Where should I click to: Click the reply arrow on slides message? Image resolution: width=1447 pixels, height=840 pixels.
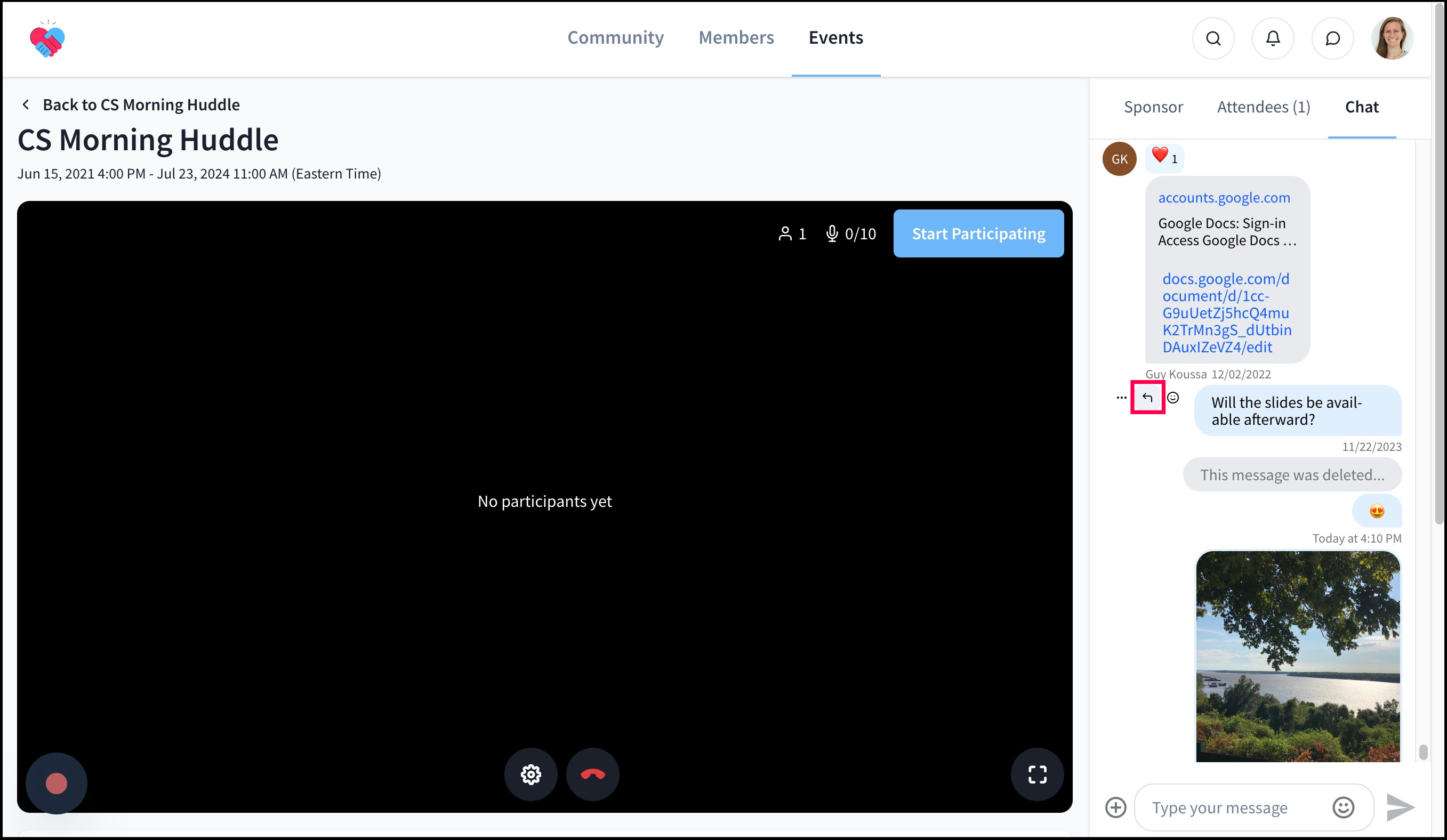pos(1147,397)
